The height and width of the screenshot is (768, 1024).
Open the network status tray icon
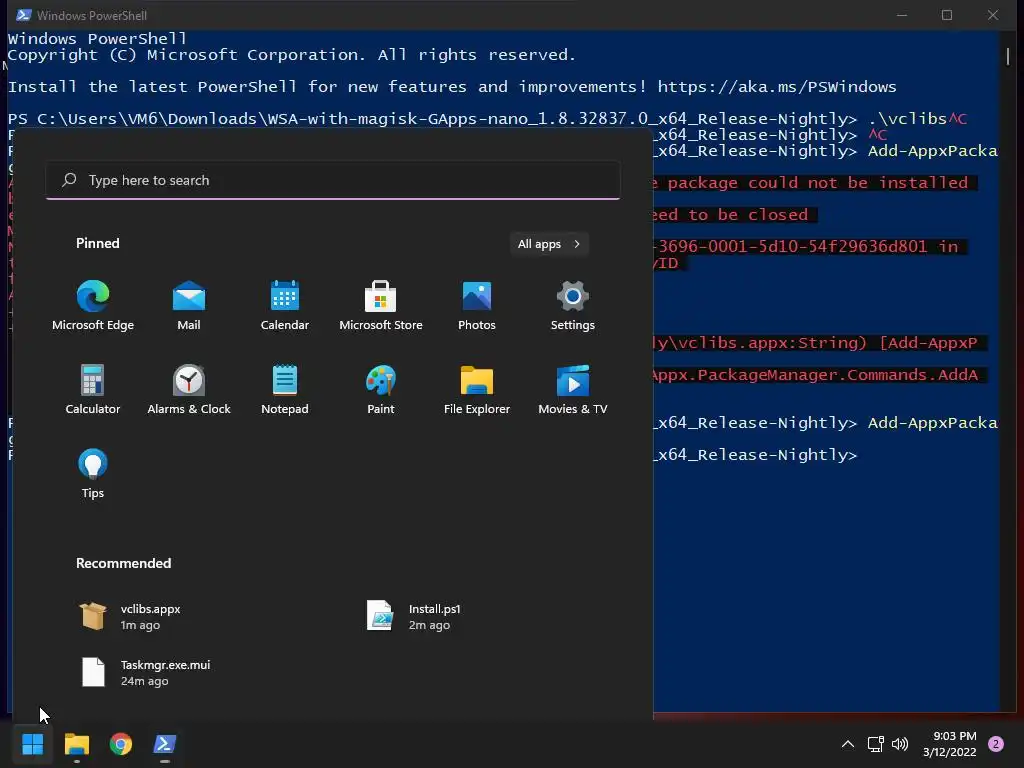(875, 744)
